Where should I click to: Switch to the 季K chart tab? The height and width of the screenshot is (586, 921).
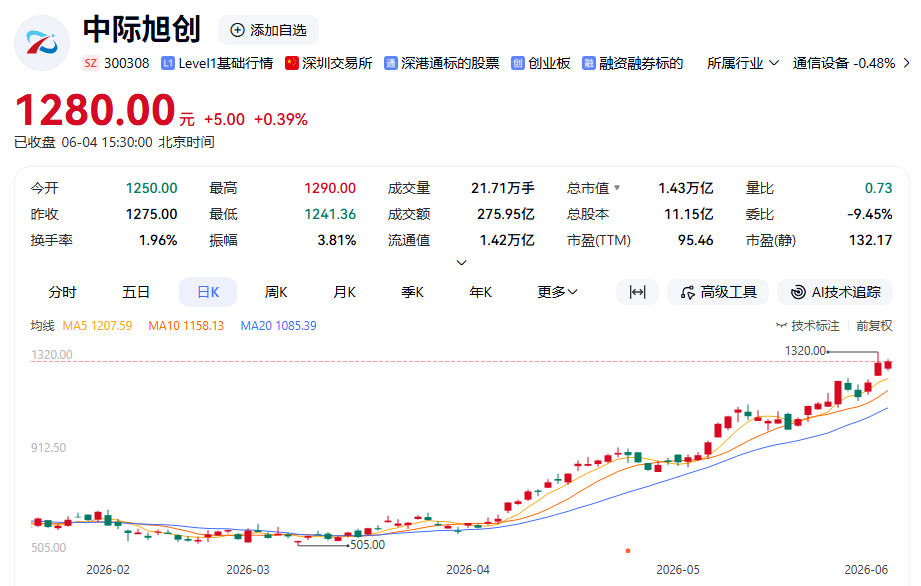(412, 292)
